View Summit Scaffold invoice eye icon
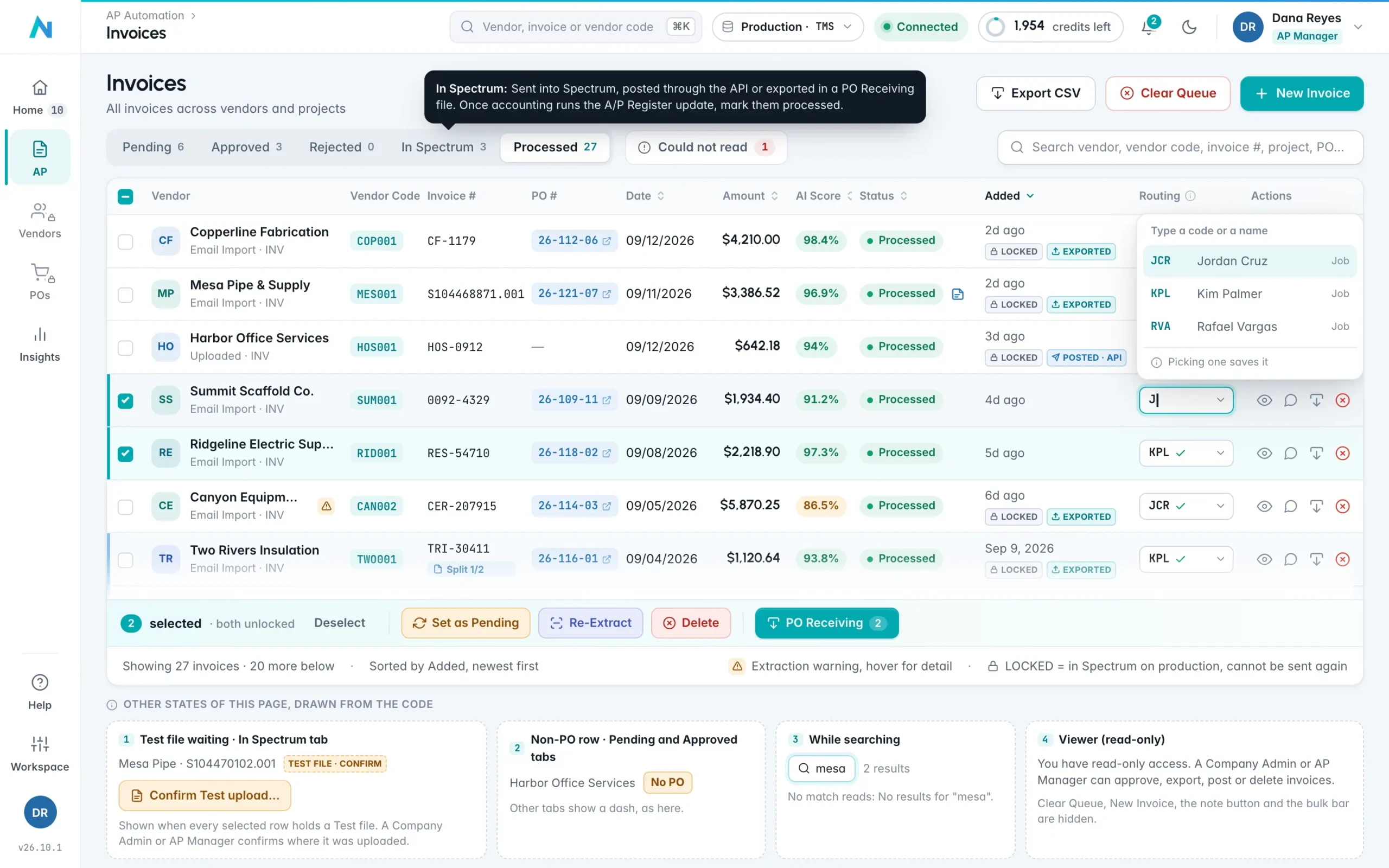Viewport: 1389px width, 868px height. 1264,400
